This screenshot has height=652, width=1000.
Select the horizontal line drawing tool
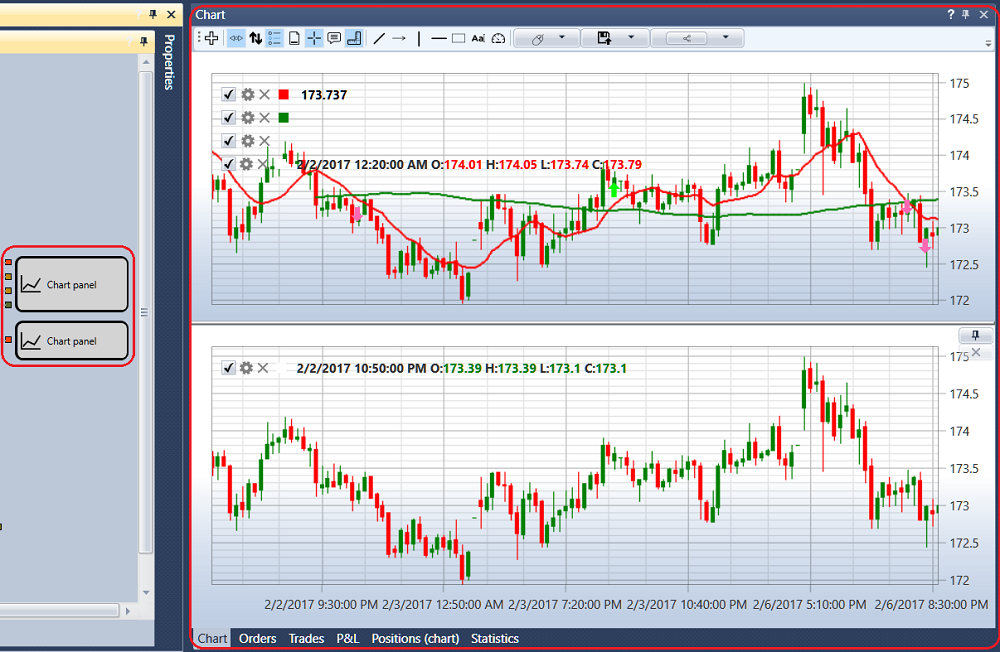(x=439, y=38)
